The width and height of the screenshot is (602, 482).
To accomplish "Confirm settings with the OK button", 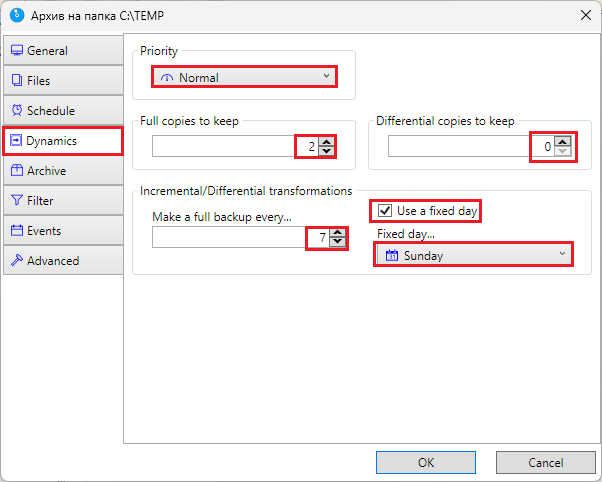I will (426, 462).
